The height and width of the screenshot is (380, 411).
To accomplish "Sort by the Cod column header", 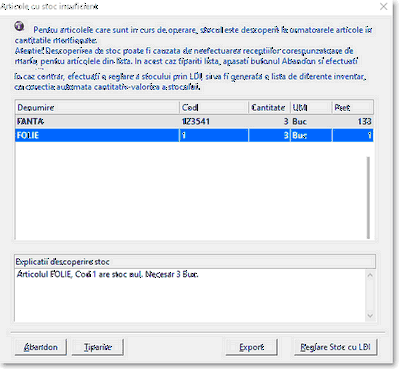I will (x=214, y=108).
